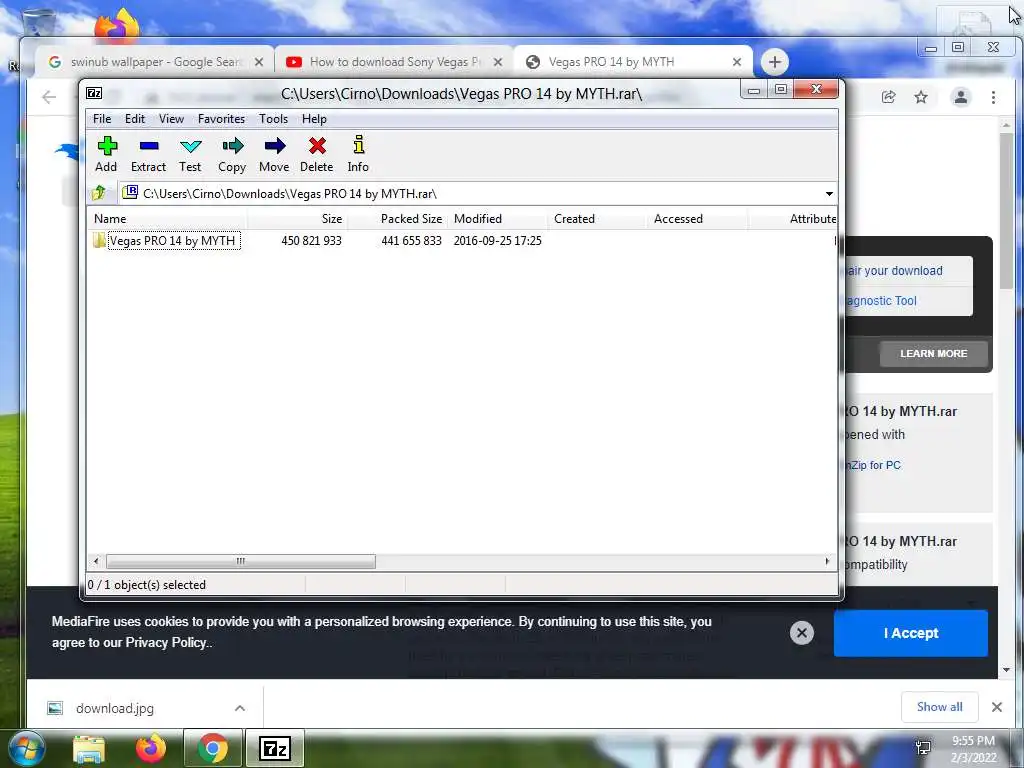Click the rar archive icon in the 7-Zip address bar
Image resolution: width=1024 pixels, height=768 pixels.
click(131, 192)
